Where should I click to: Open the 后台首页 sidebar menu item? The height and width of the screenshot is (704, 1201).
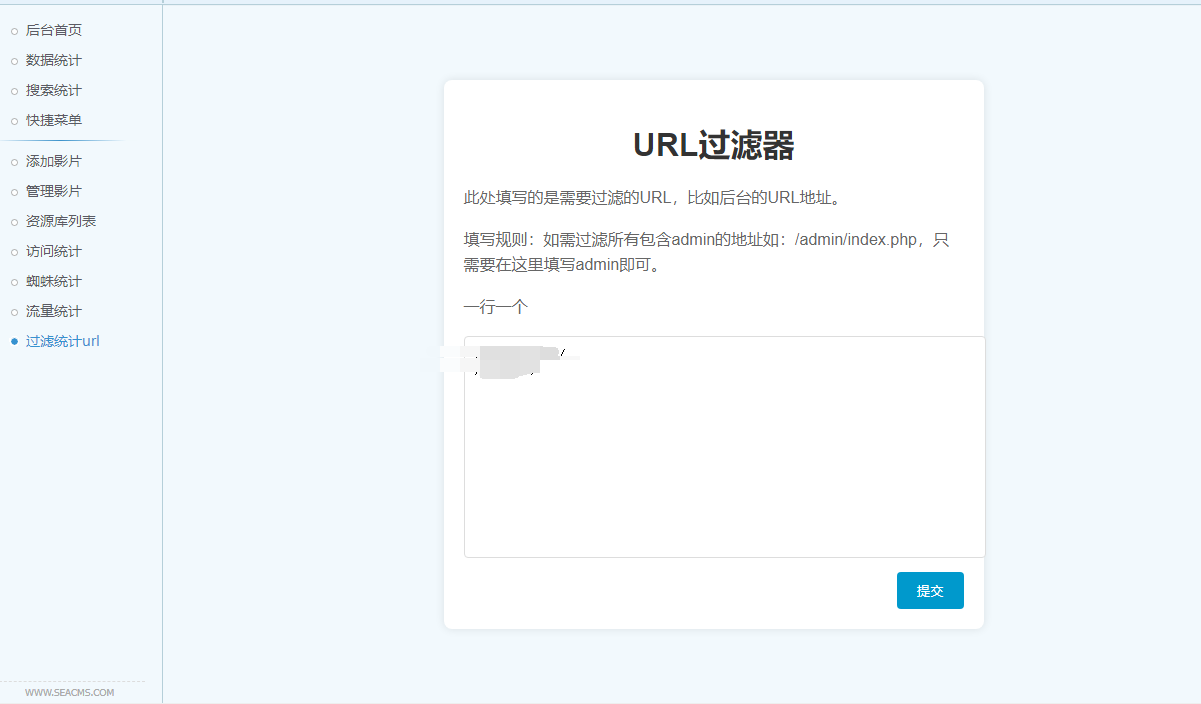click(x=54, y=31)
